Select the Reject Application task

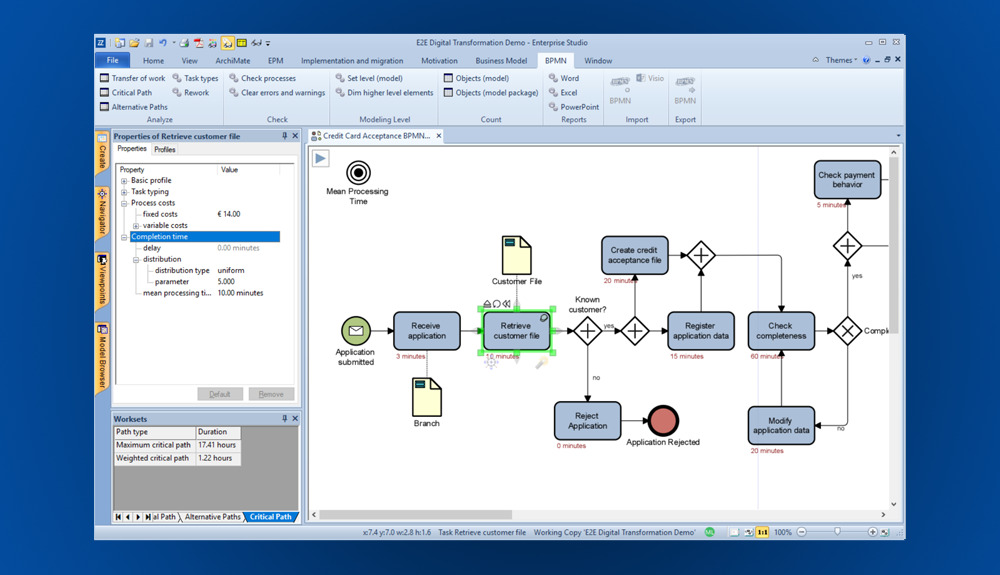pyautogui.click(x=587, y=421)
